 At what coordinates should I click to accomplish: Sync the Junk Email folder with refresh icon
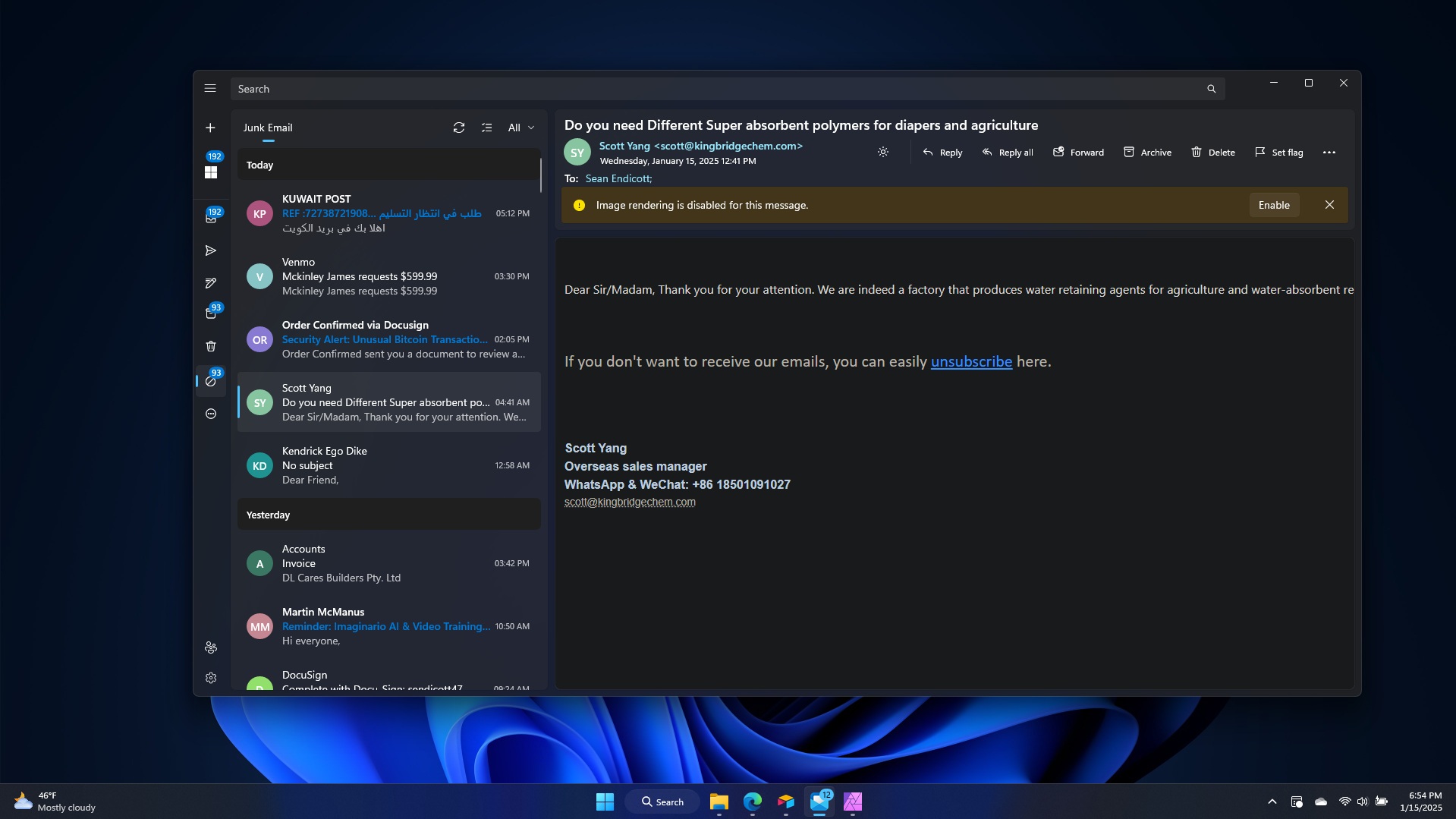pos(459,128)
